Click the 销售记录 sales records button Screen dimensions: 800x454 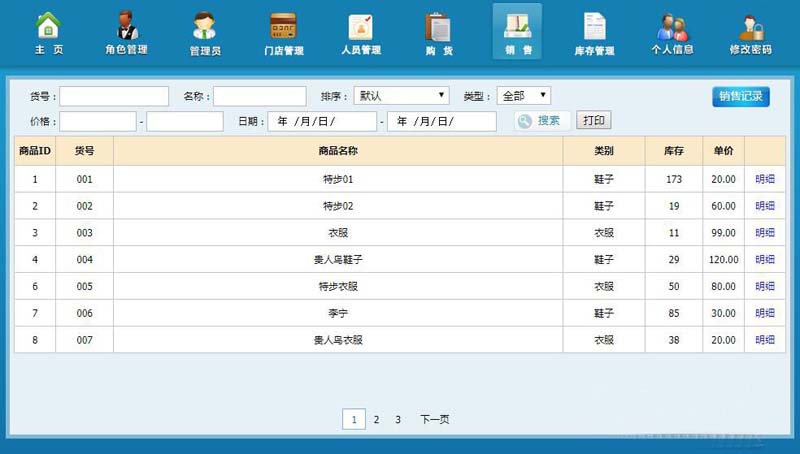tap(740, 96)
